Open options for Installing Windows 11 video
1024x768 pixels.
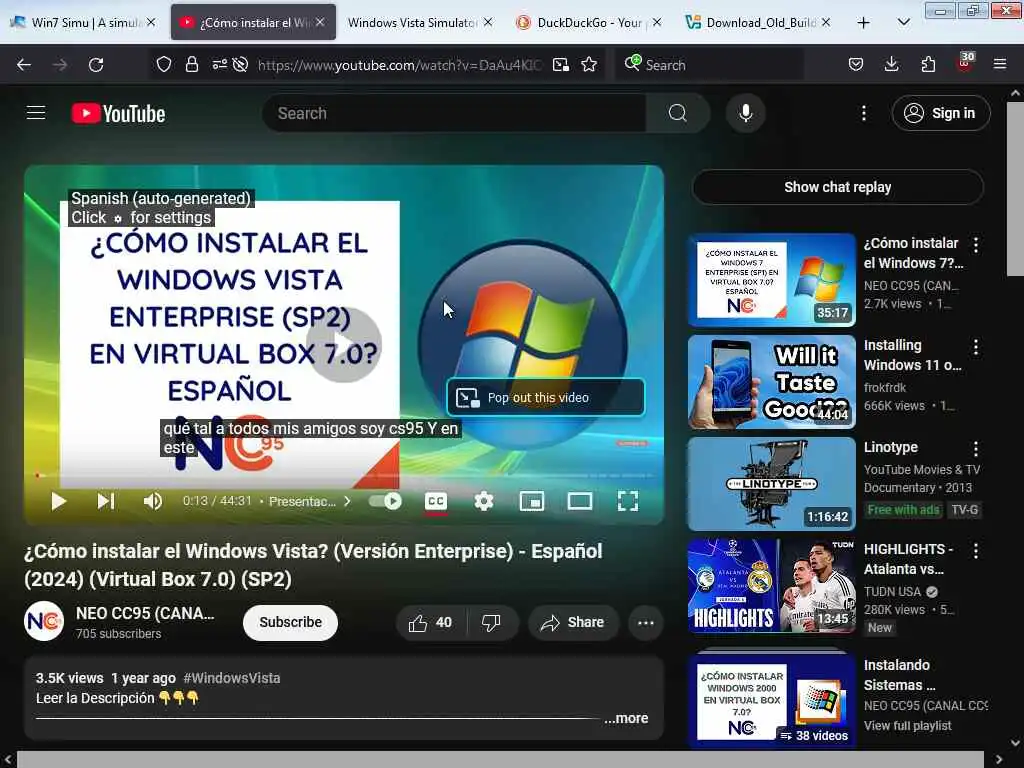(976, 347)
